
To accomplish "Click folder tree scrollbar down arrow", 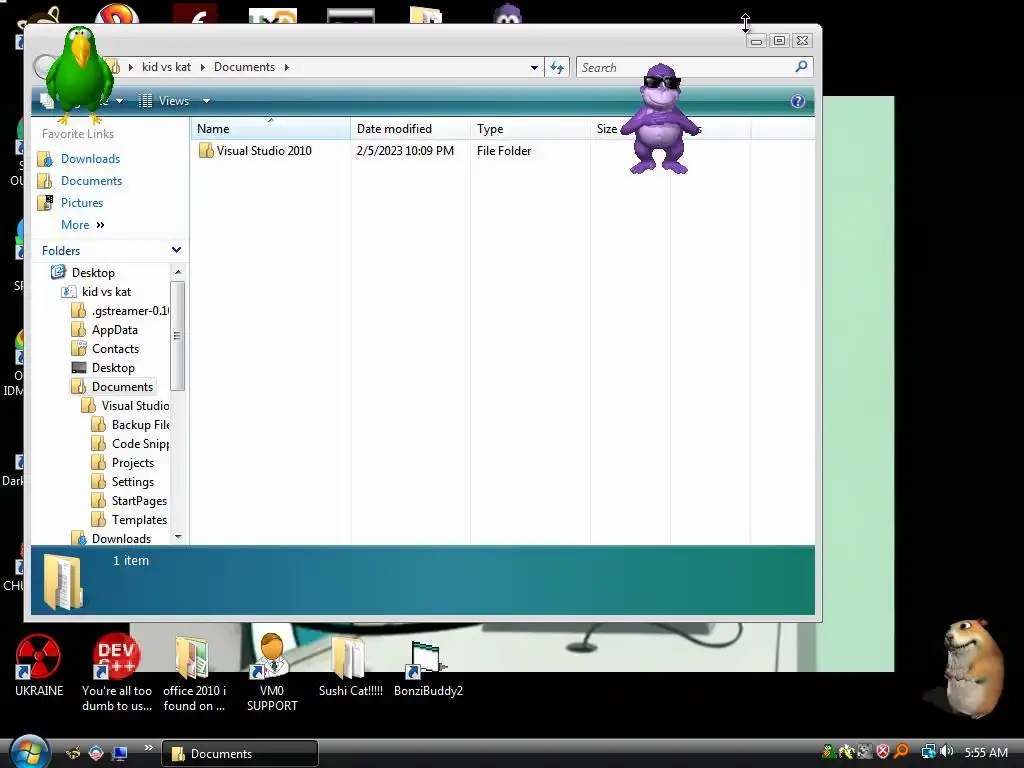I will (x=178, y=537).
